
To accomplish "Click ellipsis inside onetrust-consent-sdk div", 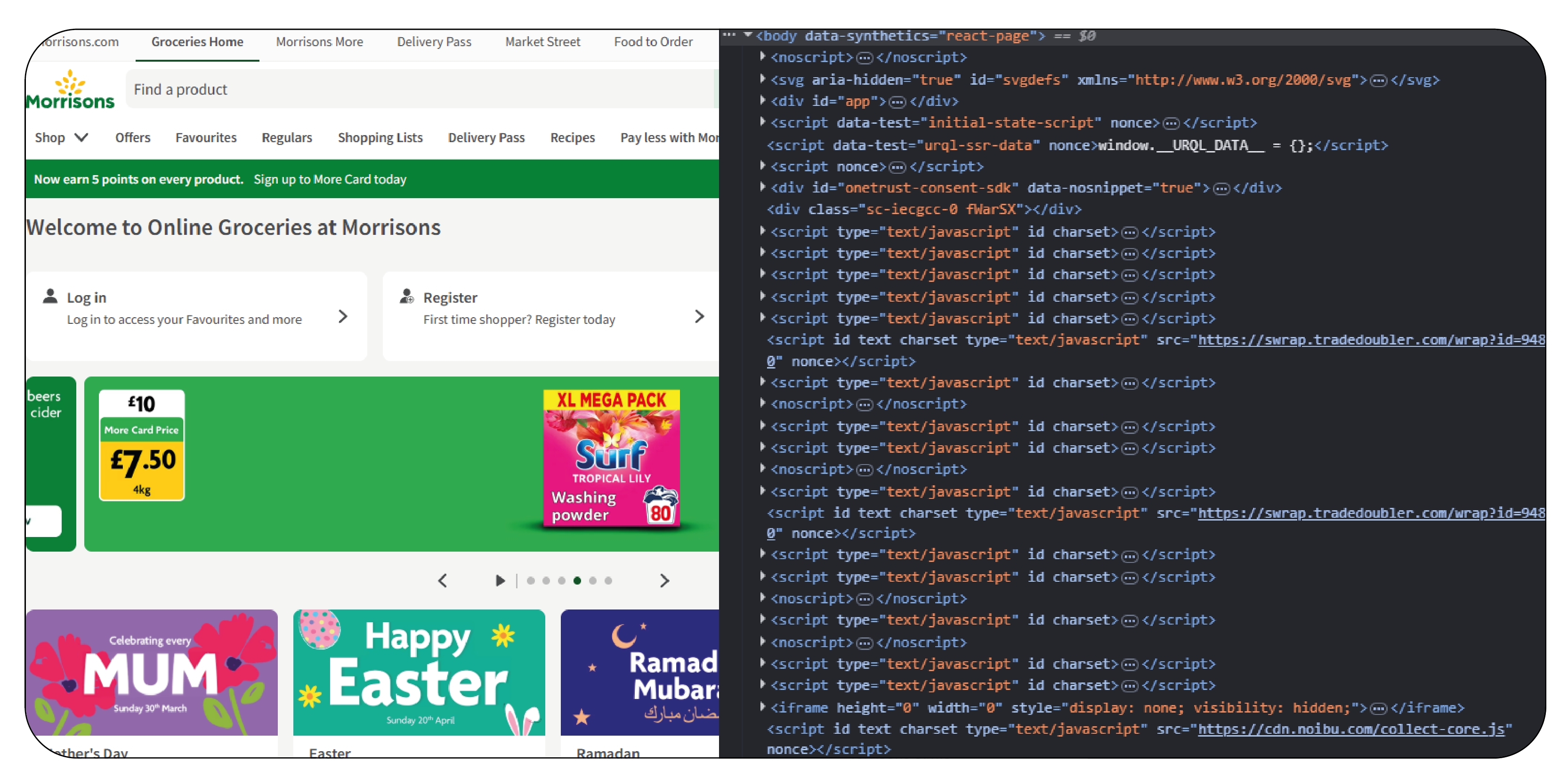I will [1221, 189].
